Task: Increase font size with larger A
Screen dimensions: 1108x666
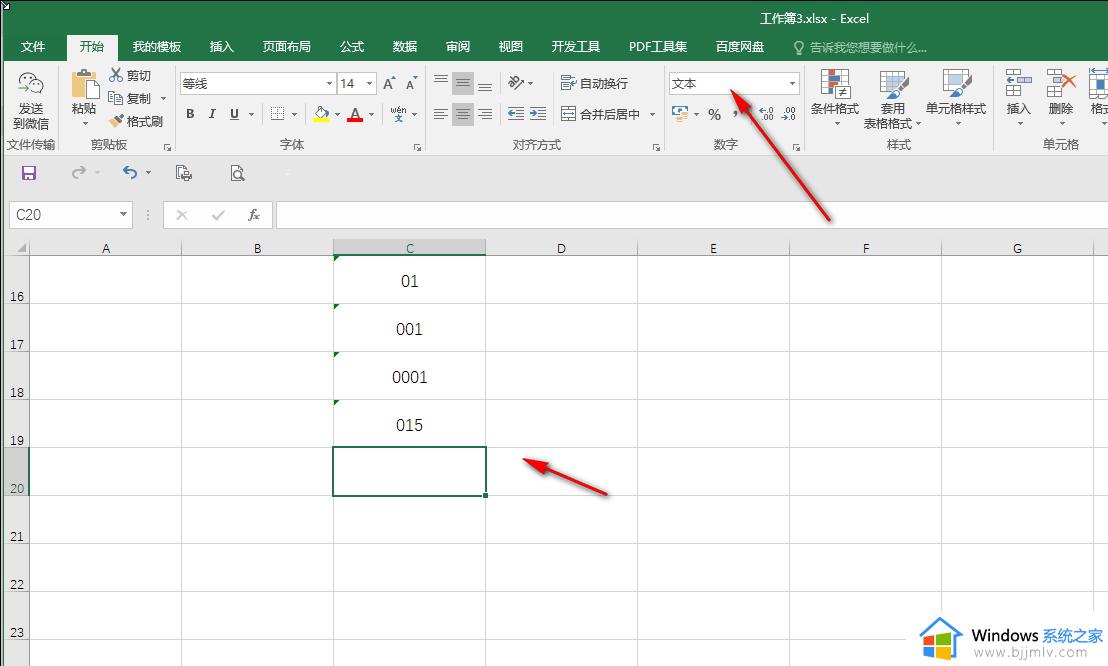Action: pyautogui.click(x=389, y=83)
